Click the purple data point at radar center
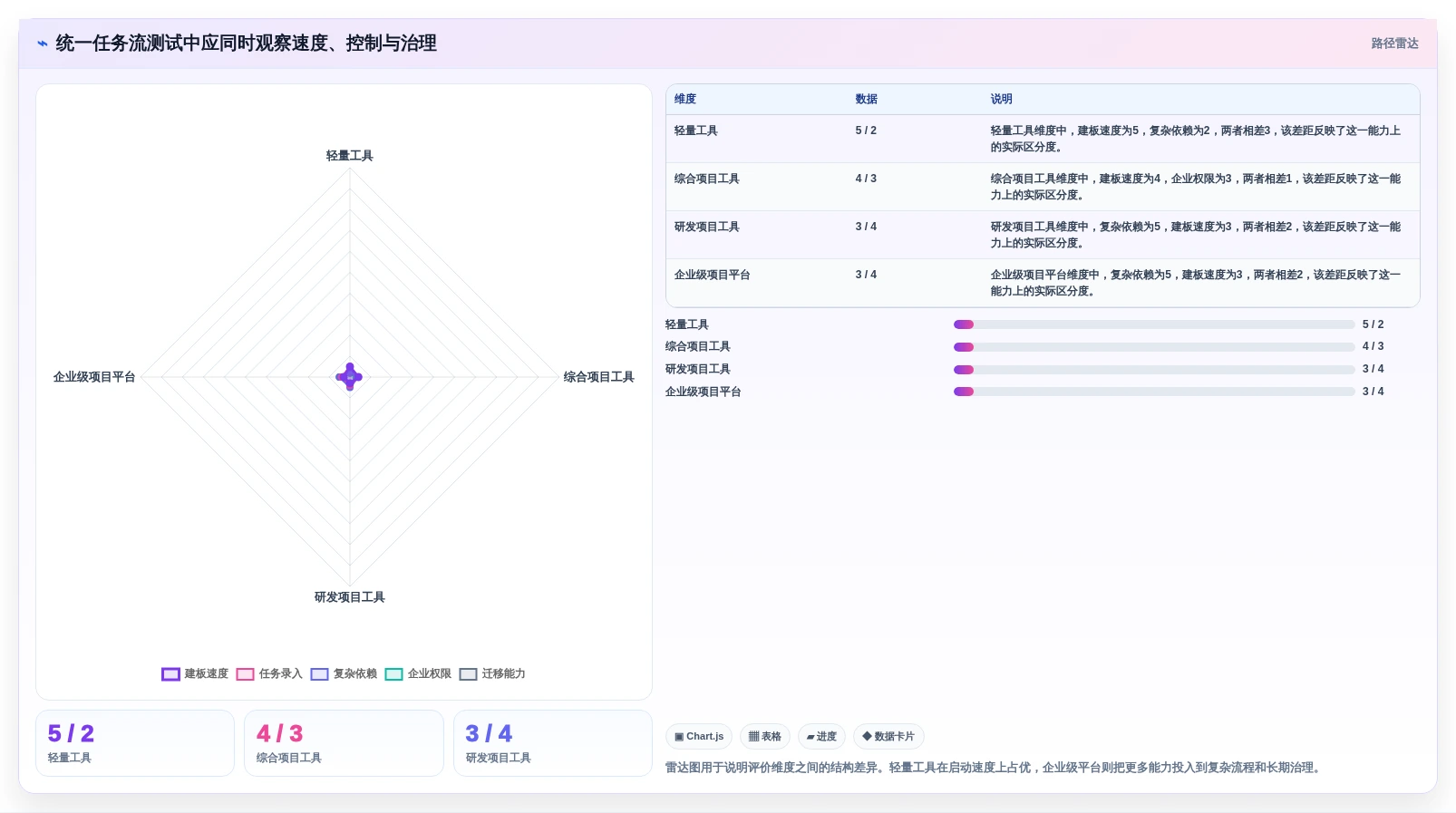Viewport: 1456px width, 813px height. coord(350,377)
